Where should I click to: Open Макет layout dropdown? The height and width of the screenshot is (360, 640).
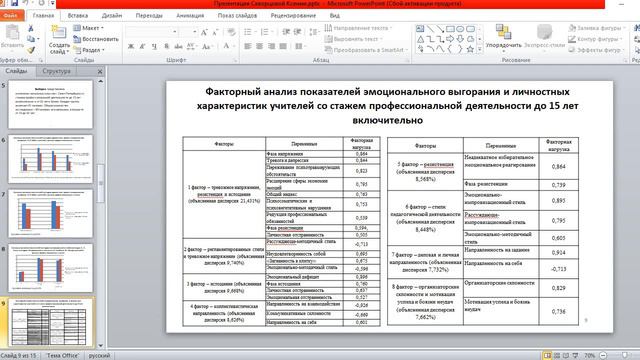click(x=89, y=28)
